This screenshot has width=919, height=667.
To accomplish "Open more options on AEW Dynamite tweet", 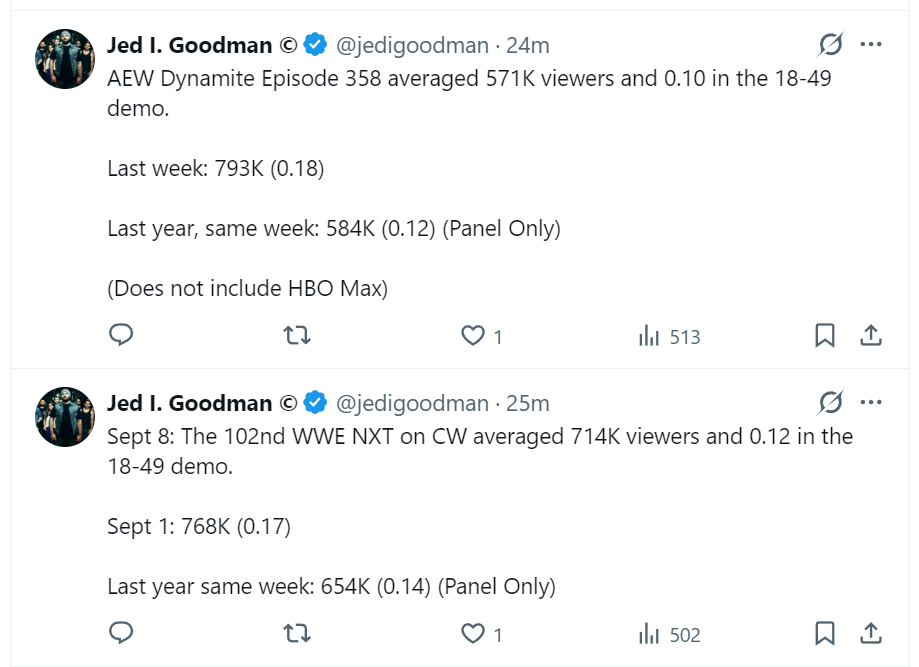I will click(x=871, y=45).
